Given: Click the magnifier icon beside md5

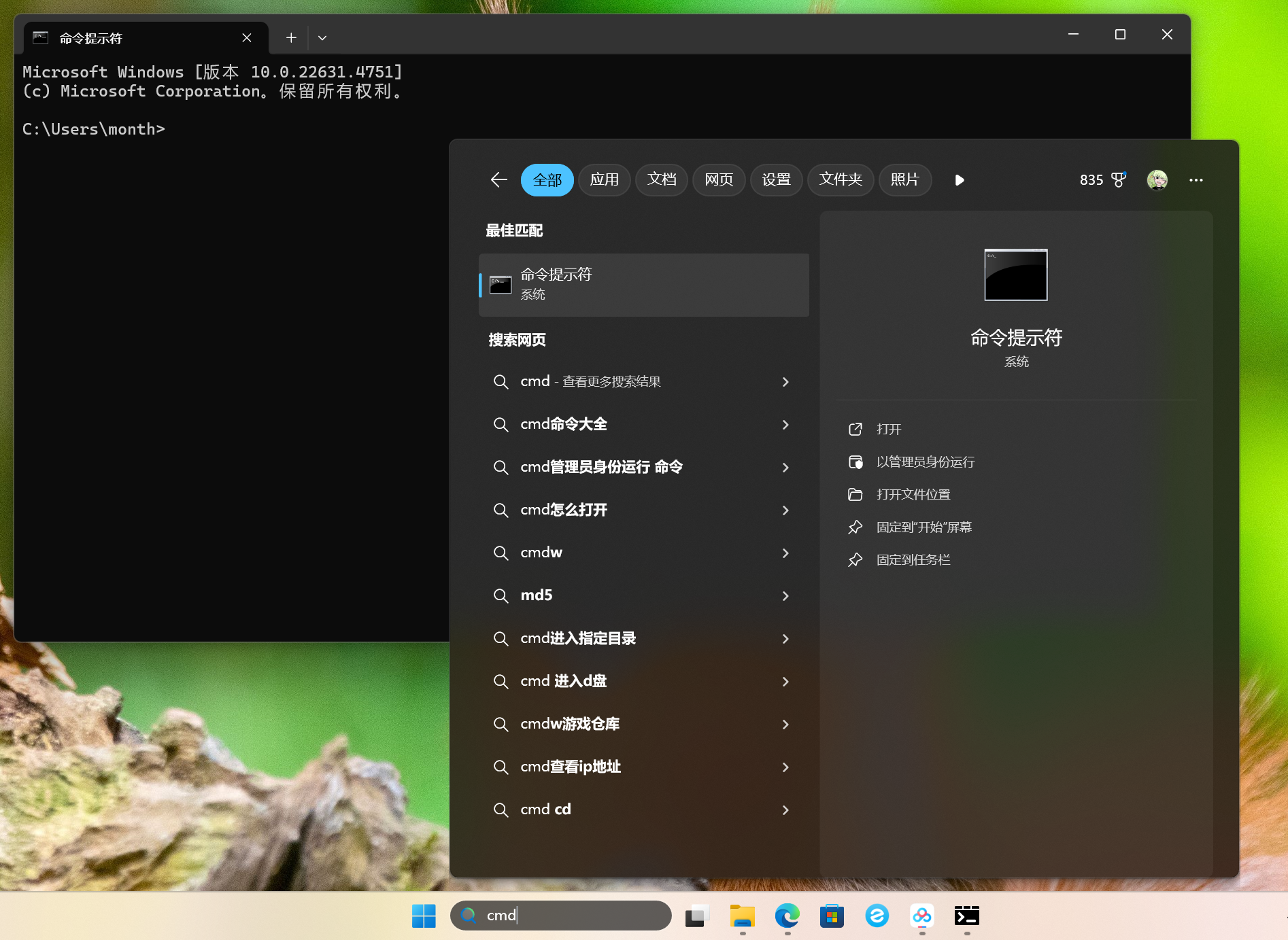Looking at the screenshot, I should tap(501, 596).
